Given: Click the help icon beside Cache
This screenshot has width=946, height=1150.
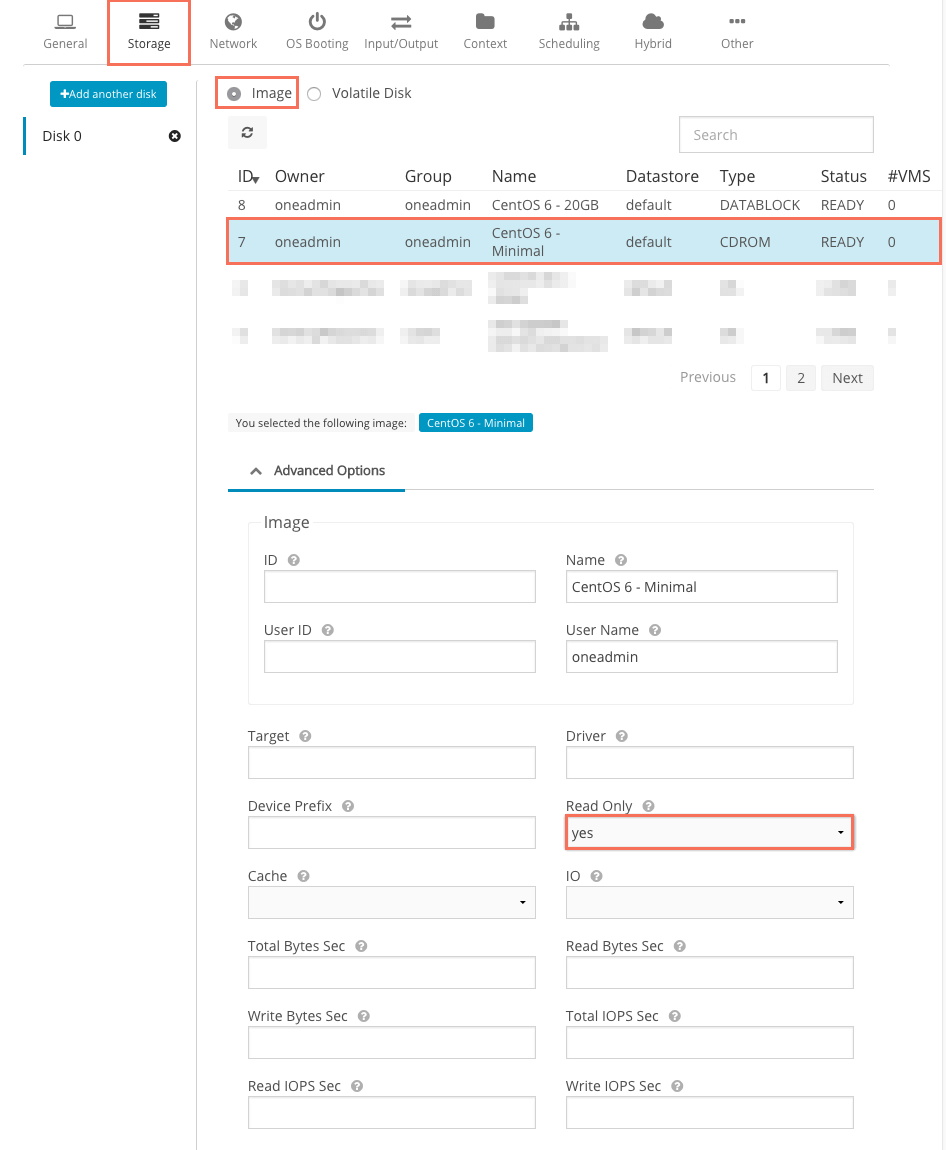Looking at the screenshot, I should tap(303, 876).
